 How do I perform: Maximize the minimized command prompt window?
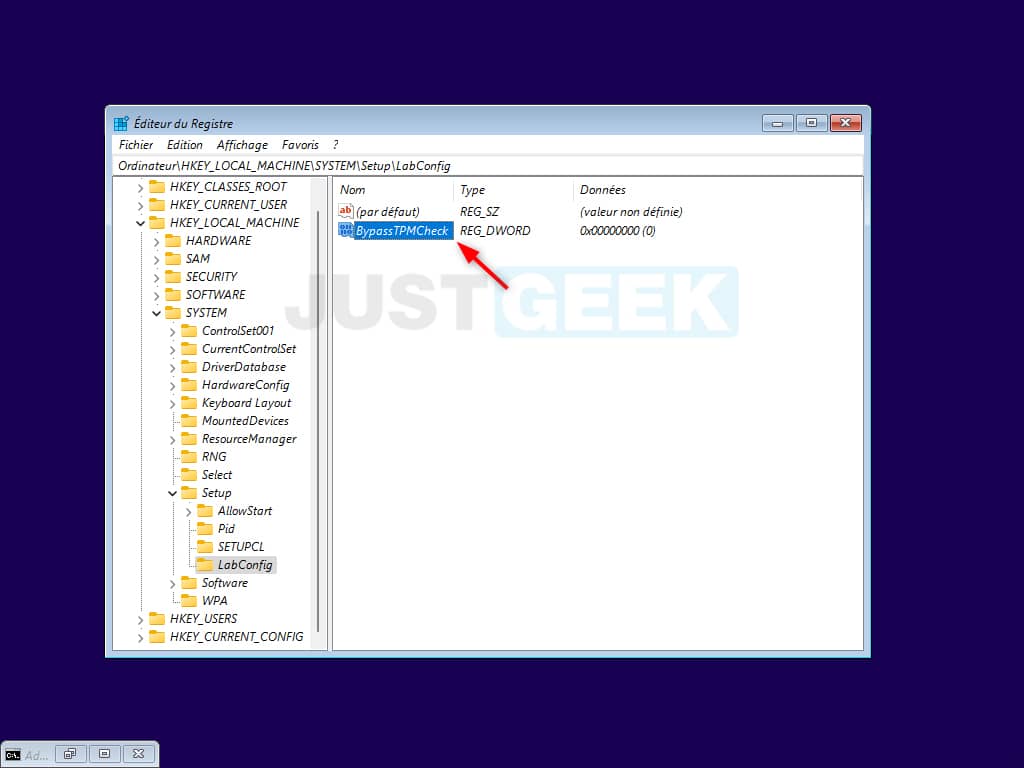104,754
